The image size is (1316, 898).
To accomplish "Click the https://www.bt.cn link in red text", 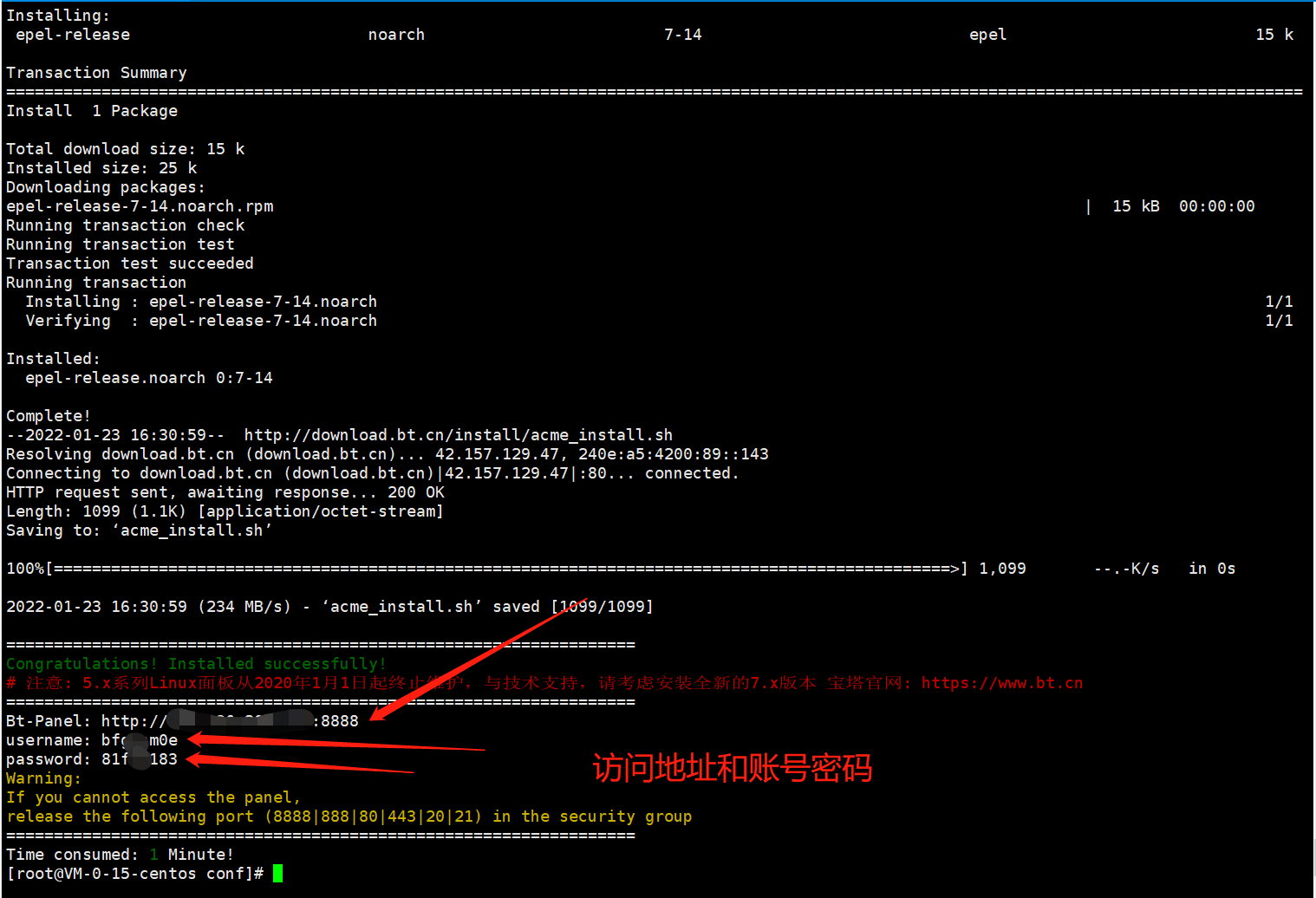I will click(x=1001, y=683).
